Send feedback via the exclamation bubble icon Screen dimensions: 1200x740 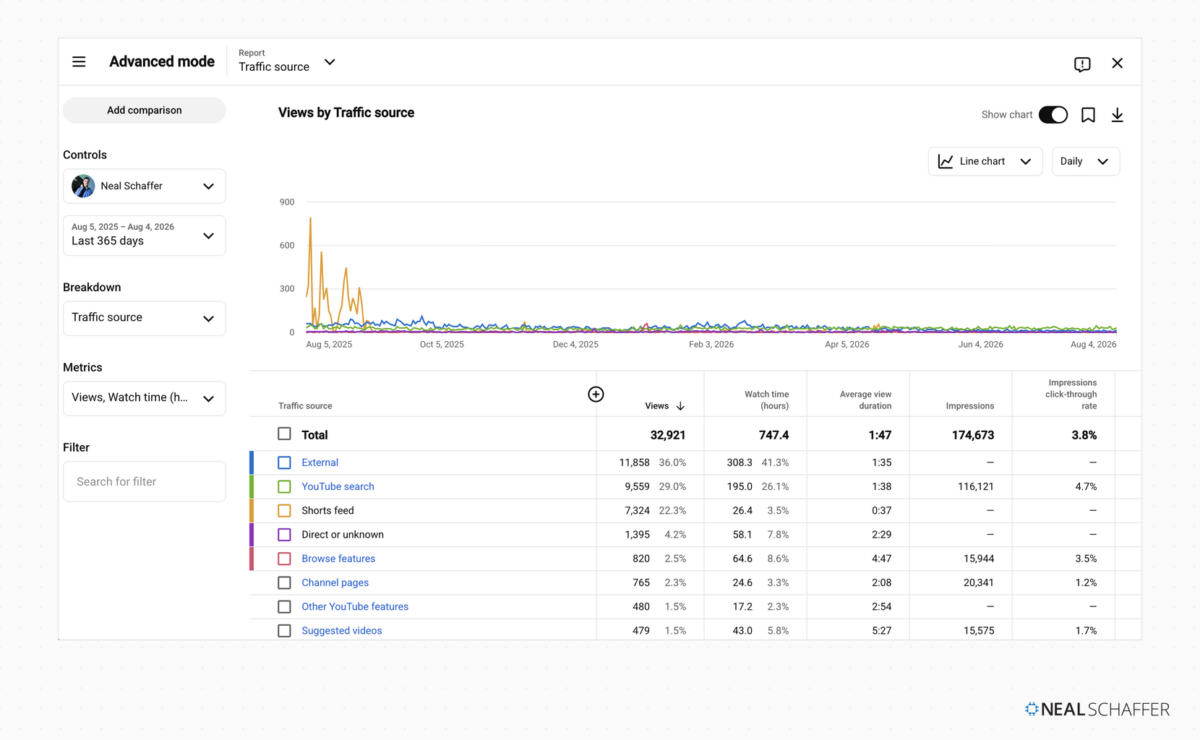(1082, 64)
